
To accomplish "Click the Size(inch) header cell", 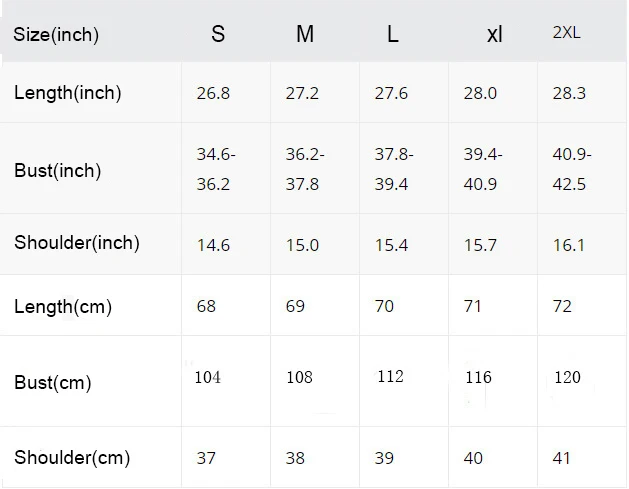I will tap(57, 35).
